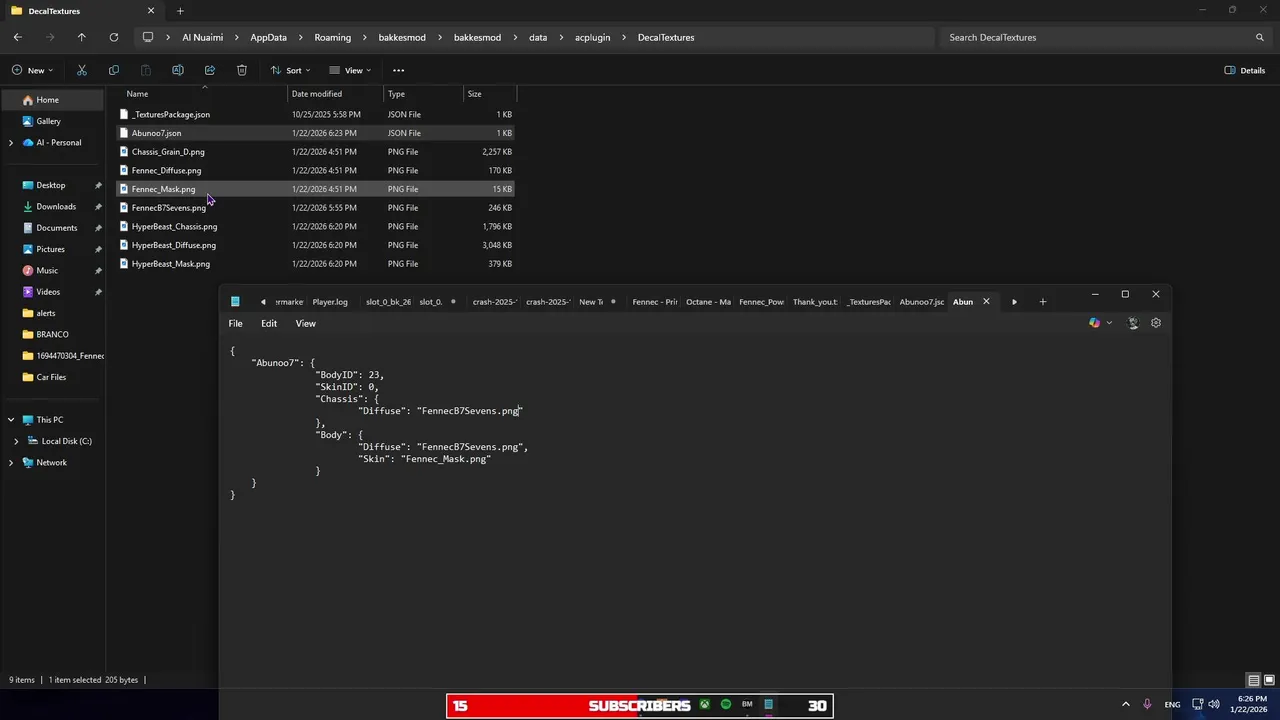The width and height of the screenshot is (1280, 720).
Task: Open See more options ellipsis
Action: point(398,70)
